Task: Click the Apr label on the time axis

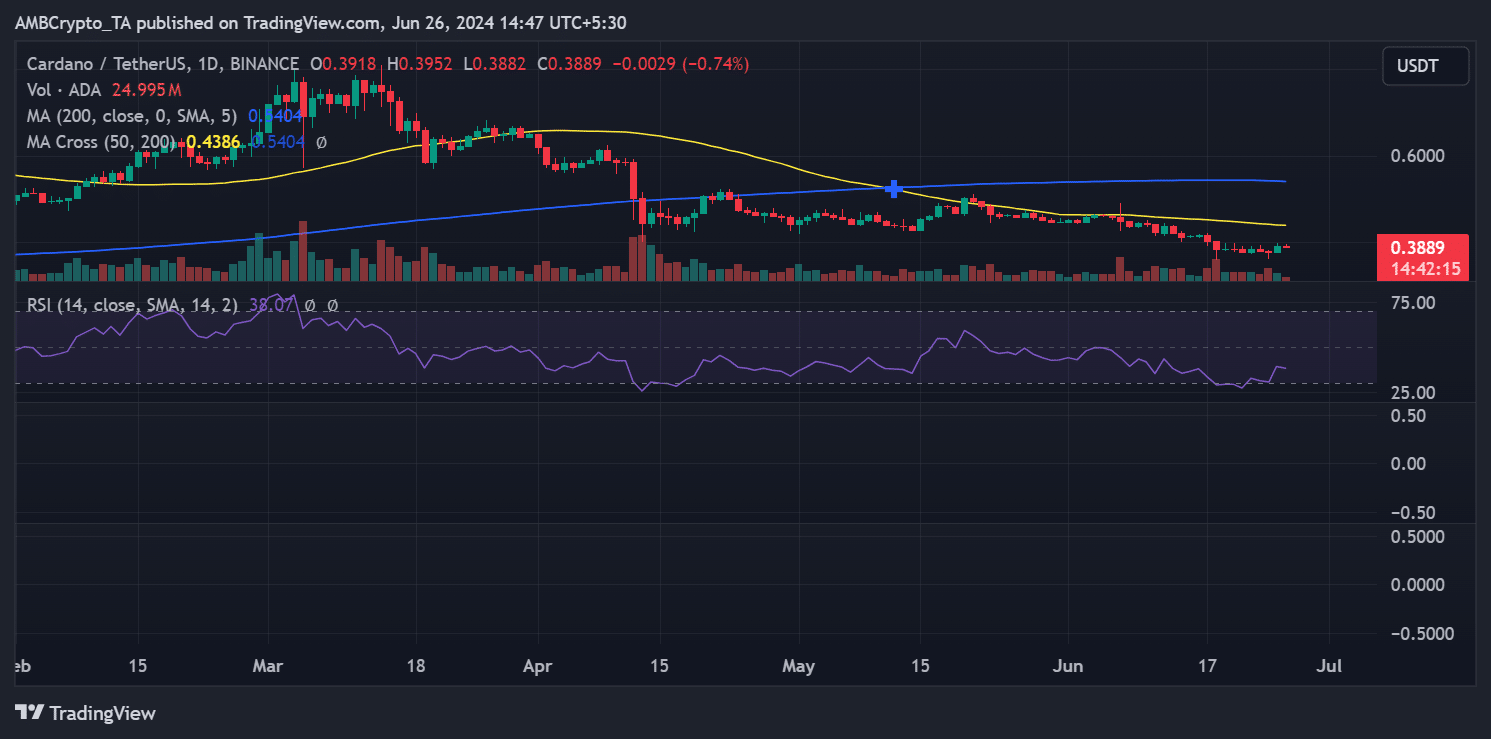Action: (x=538, y=665)
